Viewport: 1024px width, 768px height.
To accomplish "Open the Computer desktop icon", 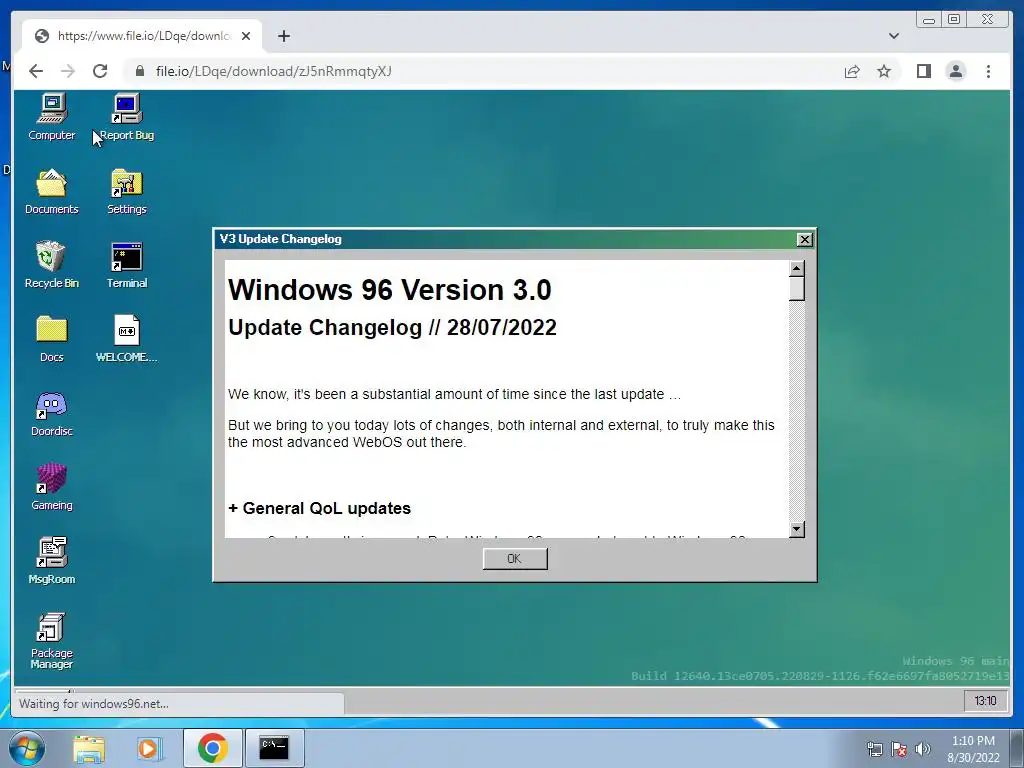I will point(52,118).
